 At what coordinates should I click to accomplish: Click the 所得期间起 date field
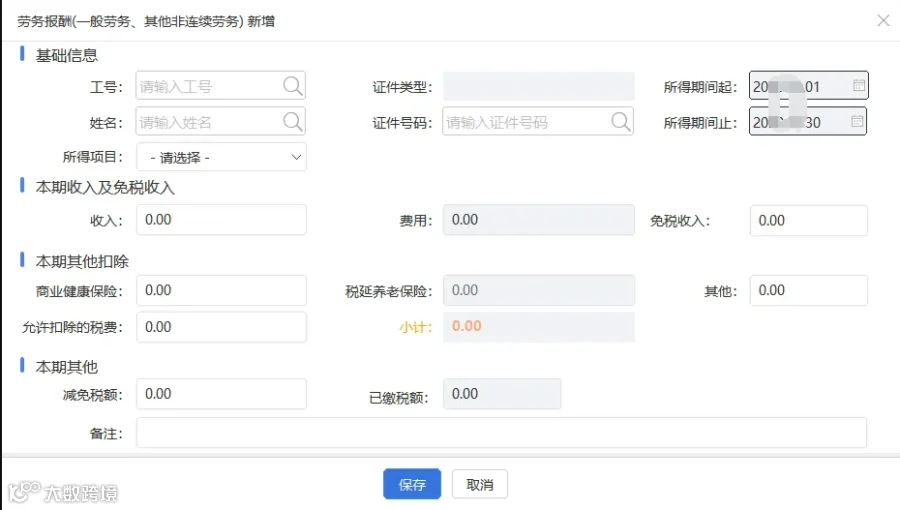(808, 85)
